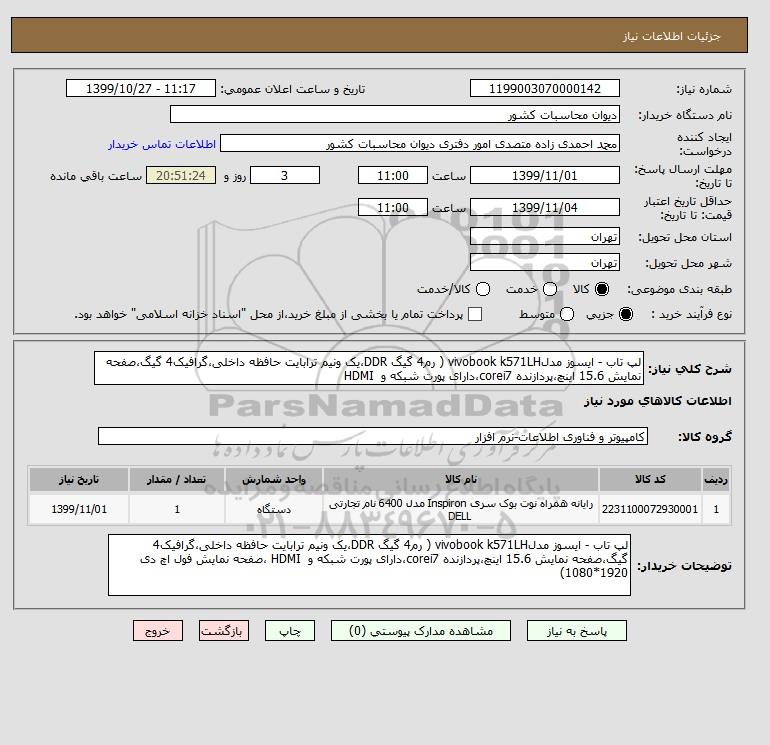The width and height of the screenshot is (770, 745).
Task: Click the خروج exit button
Action: click(158, 631)
